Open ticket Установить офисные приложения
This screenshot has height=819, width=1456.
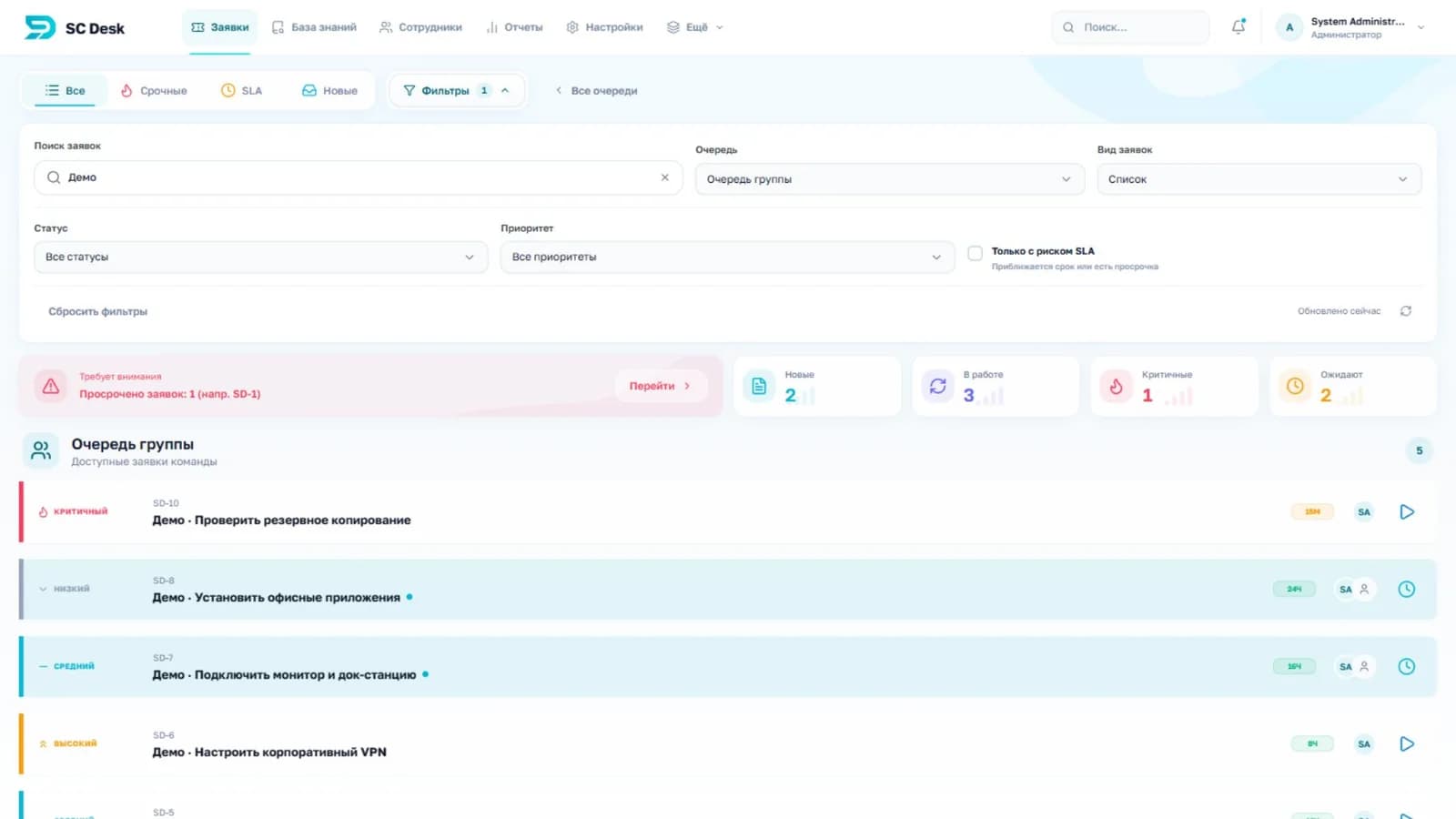coord(276,598)
